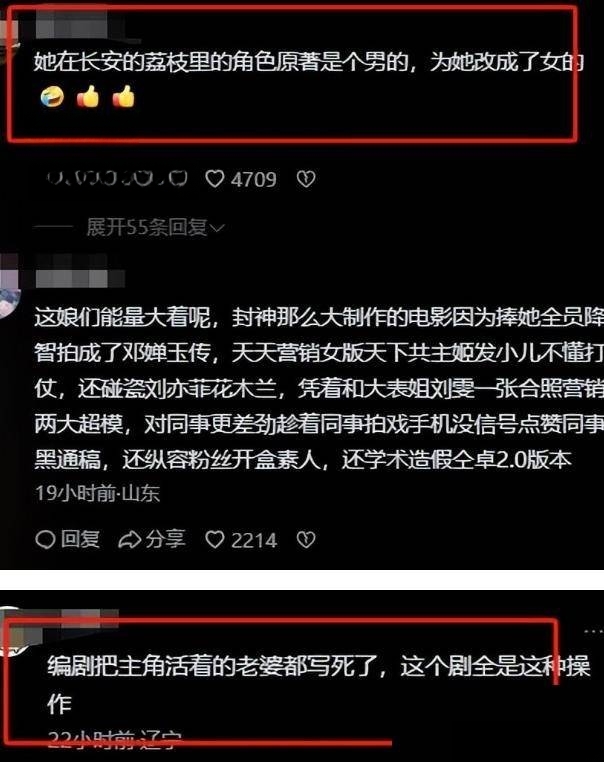Click the first thumbs-up emoji
Image resolution: width=604 pixels, height=762 pixels.
tap(88, 97)
